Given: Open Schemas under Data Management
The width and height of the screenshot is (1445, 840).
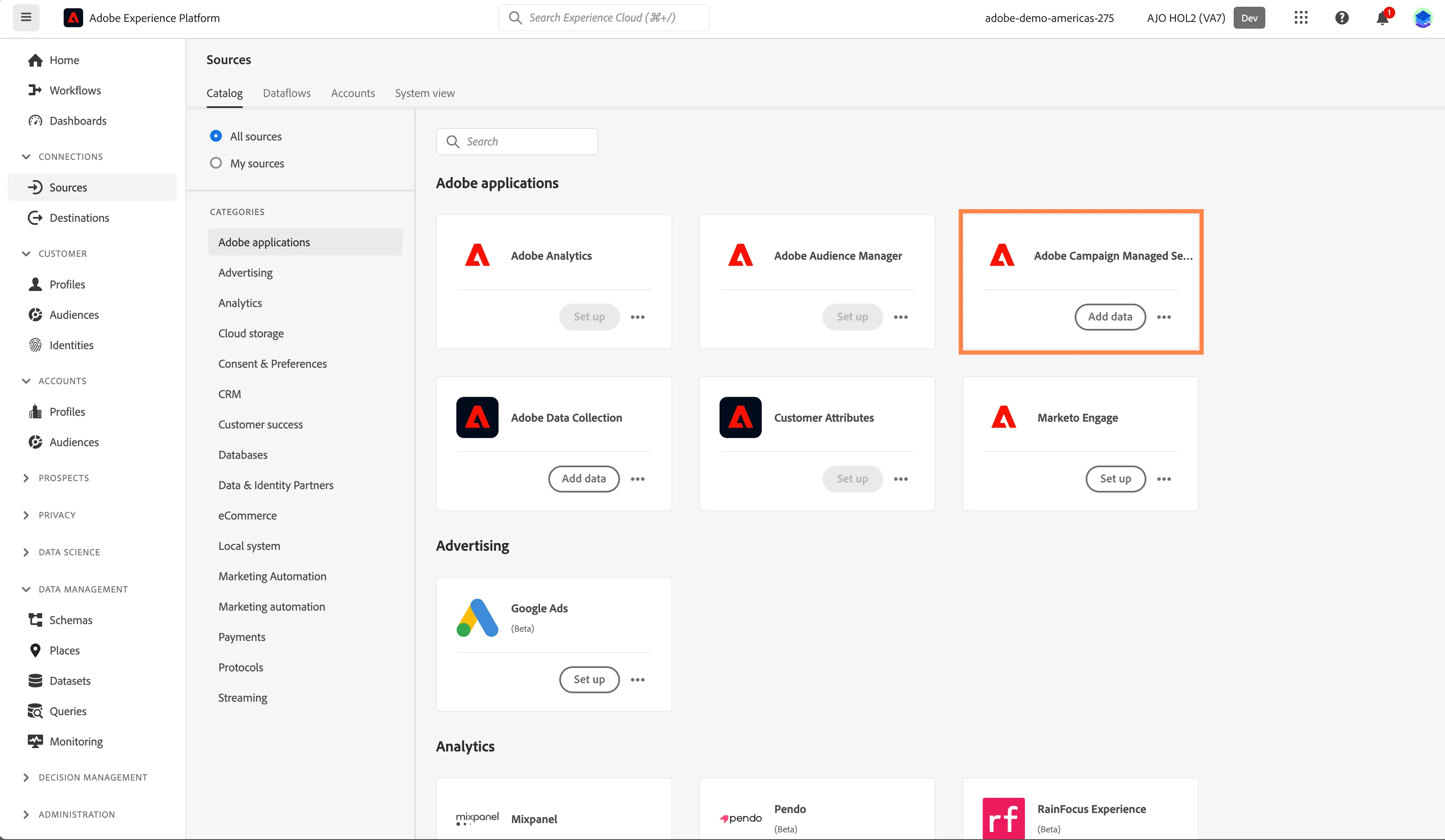Looking at the screenshot, I should (x=71, y=620).
